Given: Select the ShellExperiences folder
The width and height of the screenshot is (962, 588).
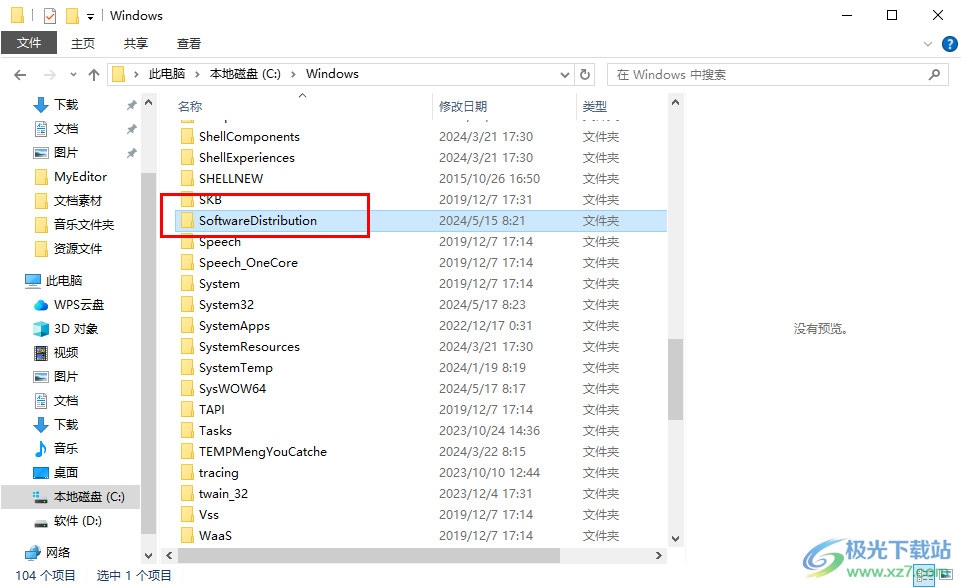Looking at the screenshot, I should 247,158.
